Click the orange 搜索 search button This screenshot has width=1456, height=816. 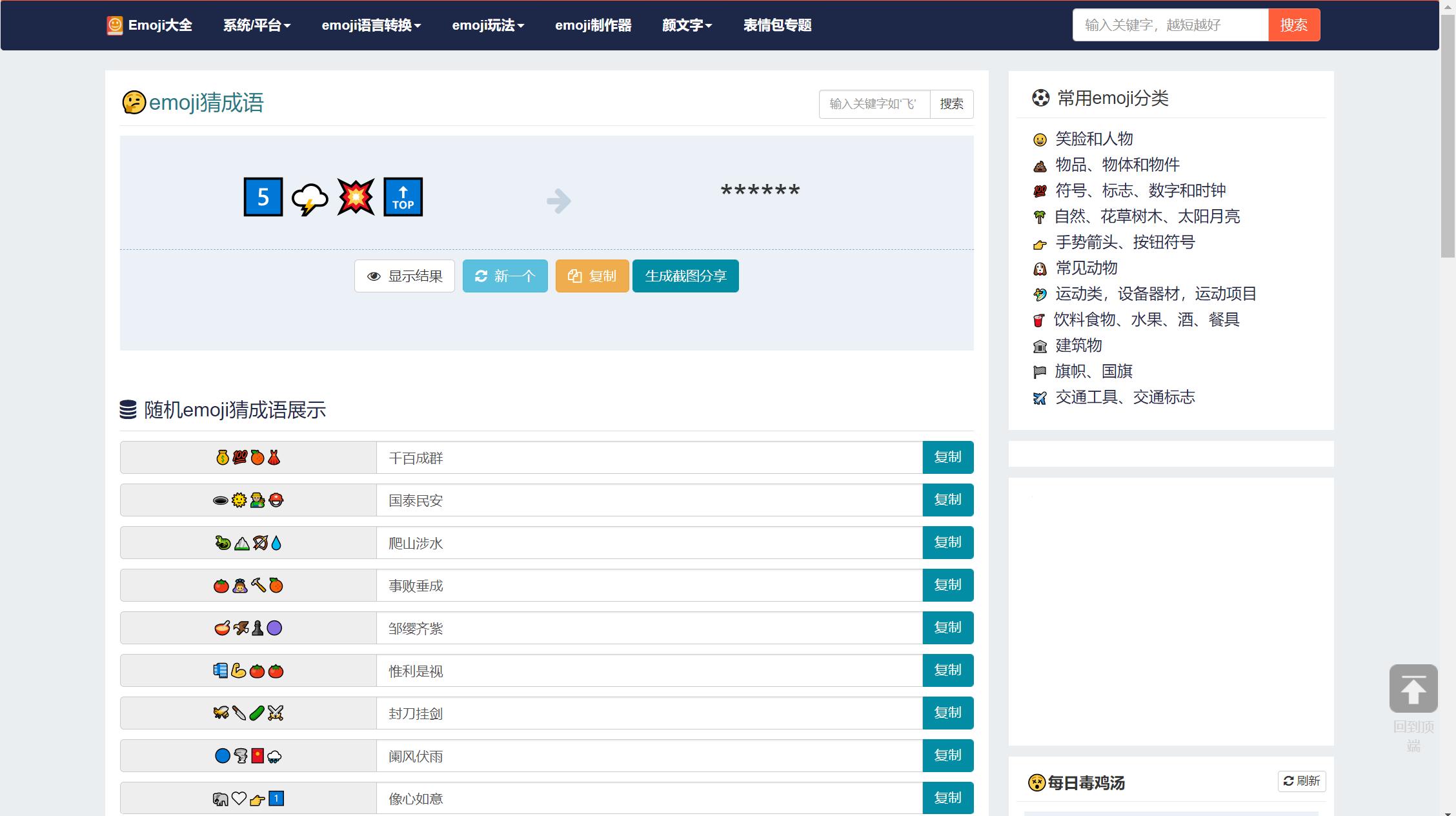click(x=1293, y=25)
